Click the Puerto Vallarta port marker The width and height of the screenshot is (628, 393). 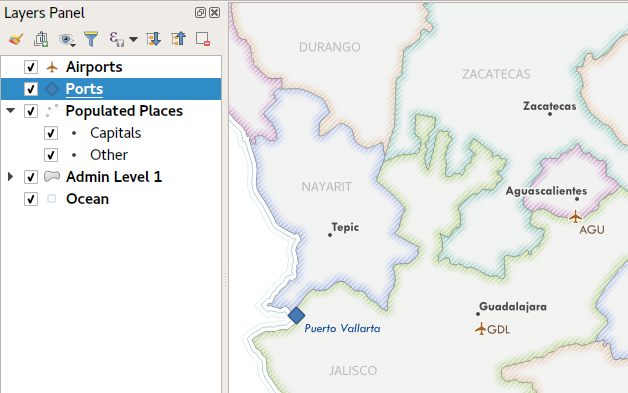[x=296, y=316]
